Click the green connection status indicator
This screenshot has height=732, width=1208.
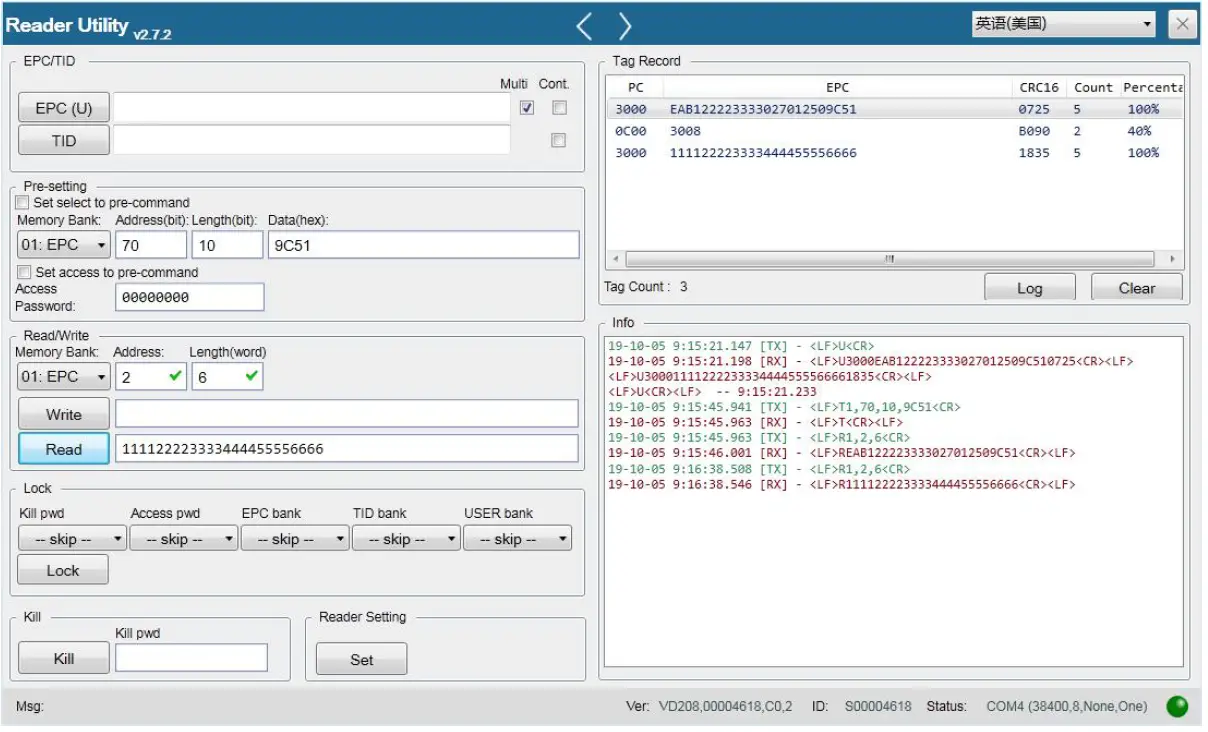point(1177,706)
